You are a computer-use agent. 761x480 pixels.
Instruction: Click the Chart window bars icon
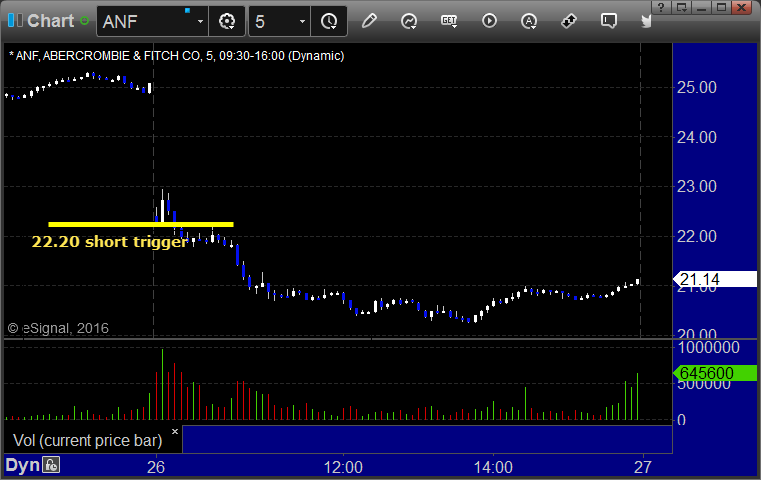(x=15, y=20)
